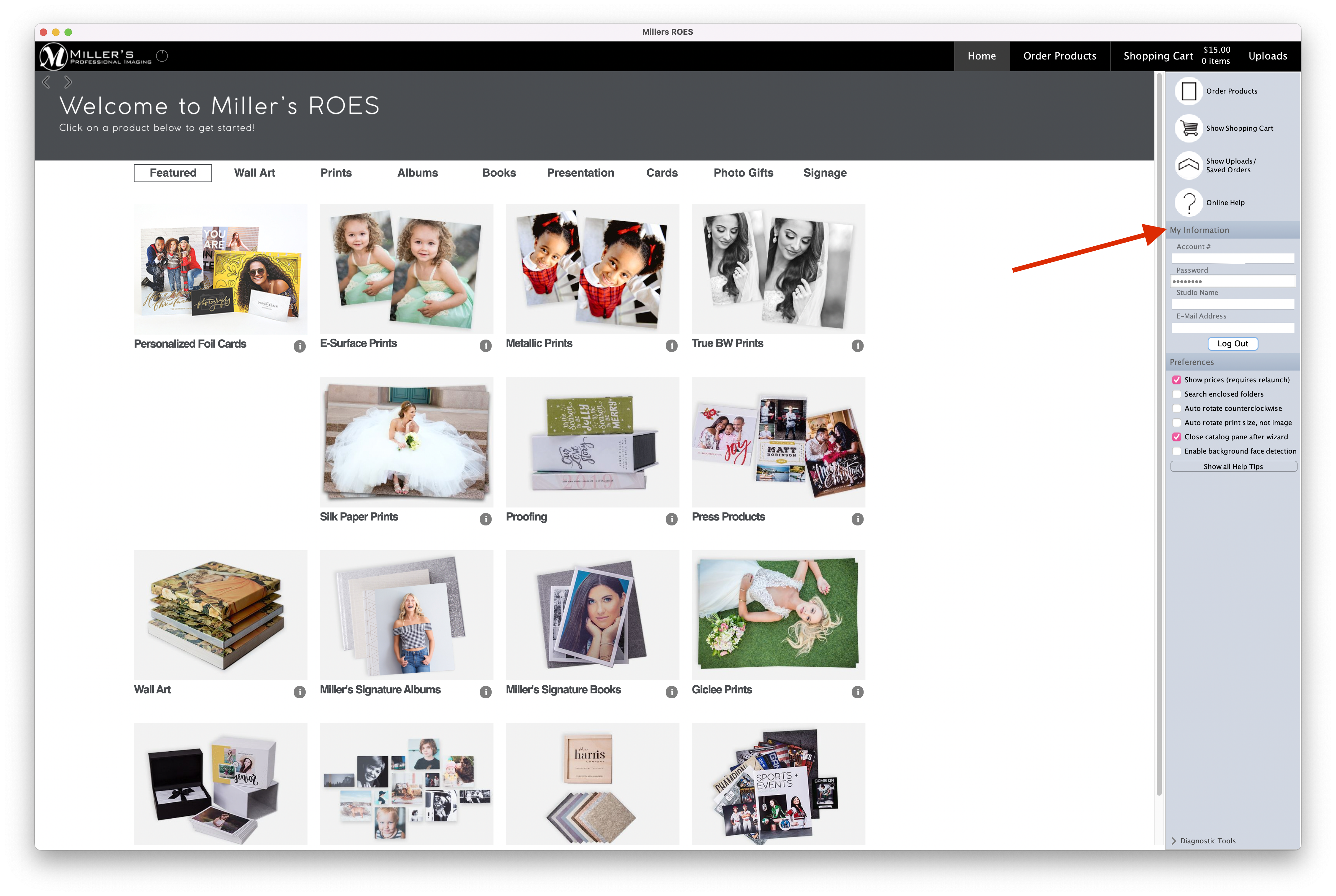Image resolution: width=1336 pixels, height=896 pixels.
Task: Show info for Wall Art product
Action: coord(299,692)
